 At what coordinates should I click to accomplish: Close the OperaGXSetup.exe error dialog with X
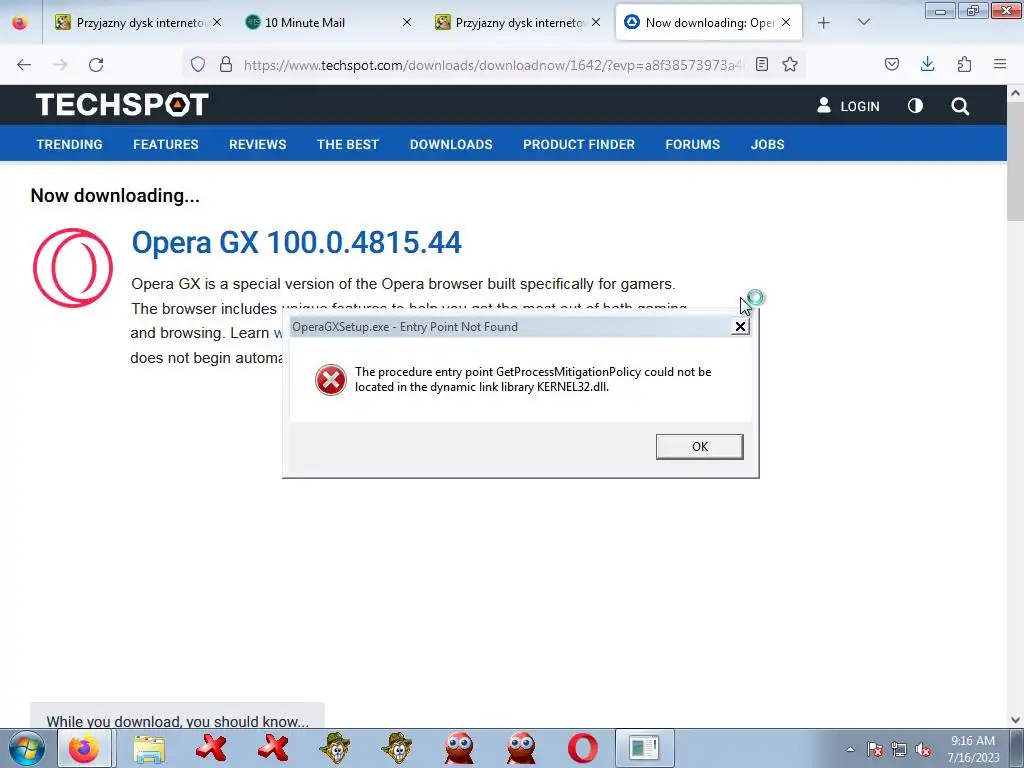(740, 327)
